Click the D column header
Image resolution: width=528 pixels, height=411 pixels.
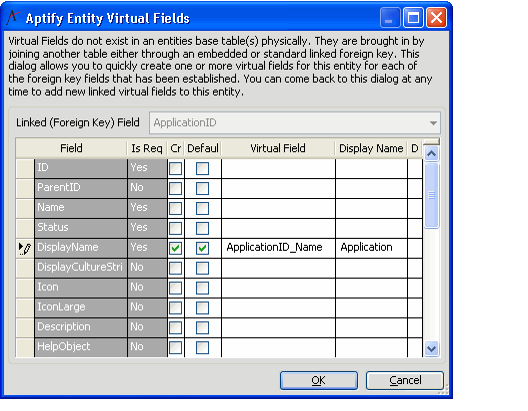(415, 148)
